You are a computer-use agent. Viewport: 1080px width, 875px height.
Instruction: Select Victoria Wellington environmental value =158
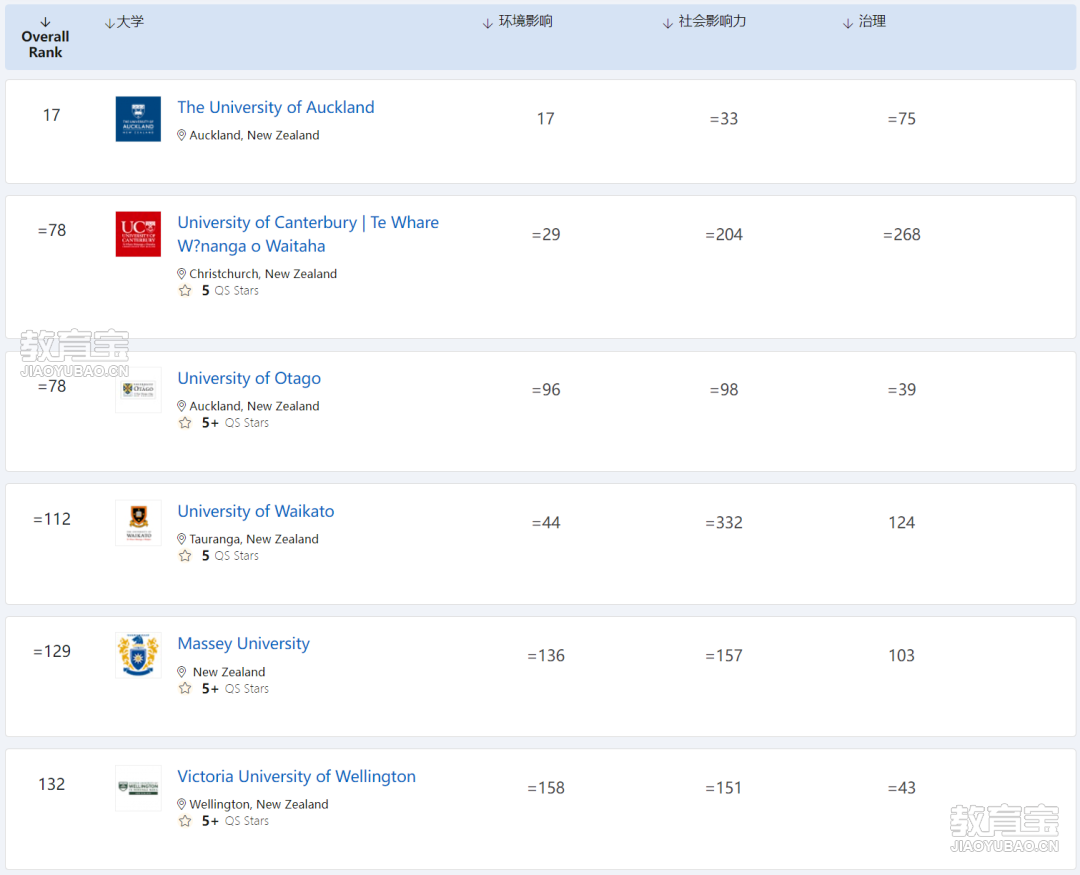coord(546,788)
